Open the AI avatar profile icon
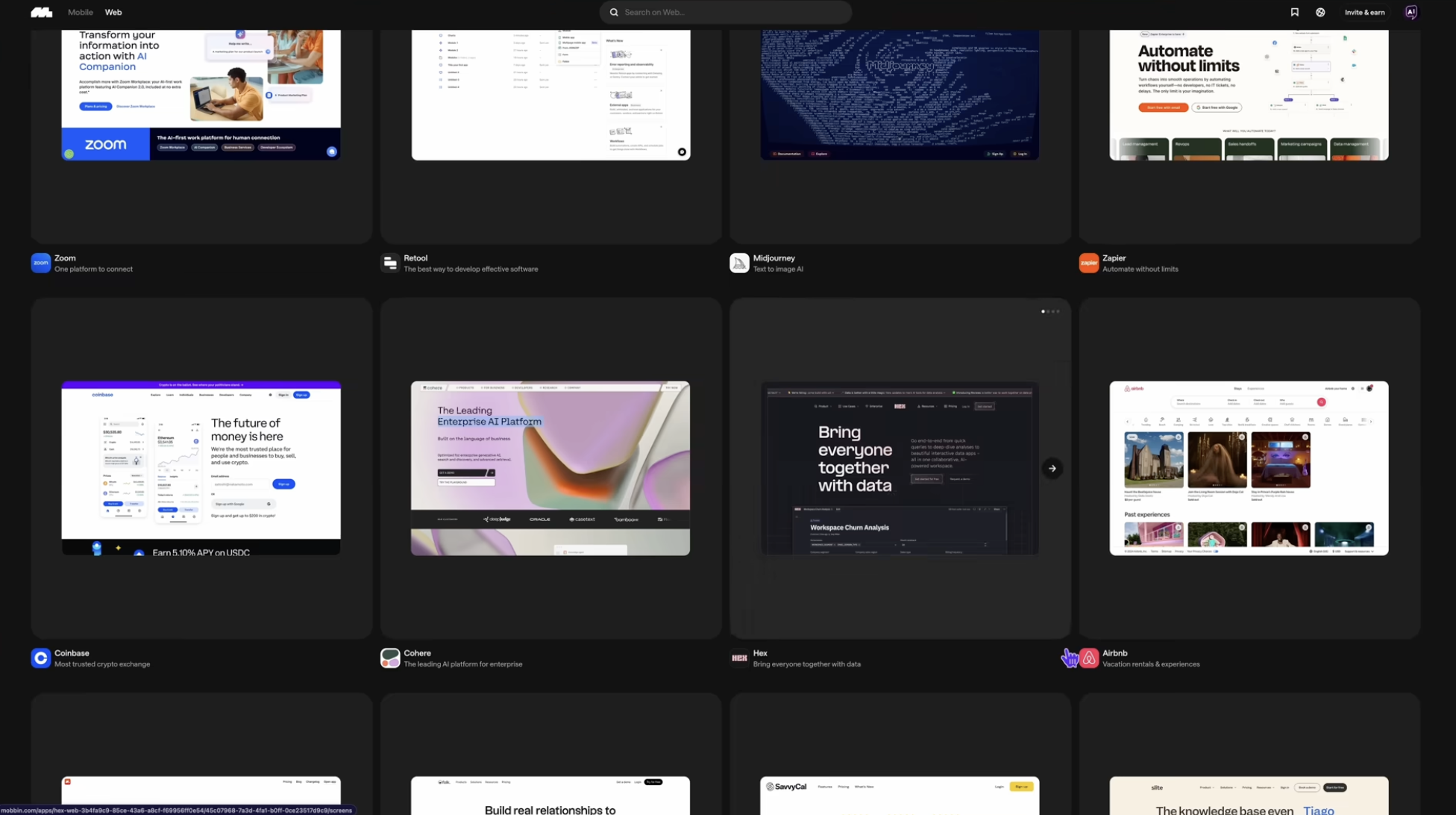 (1410, 12)
